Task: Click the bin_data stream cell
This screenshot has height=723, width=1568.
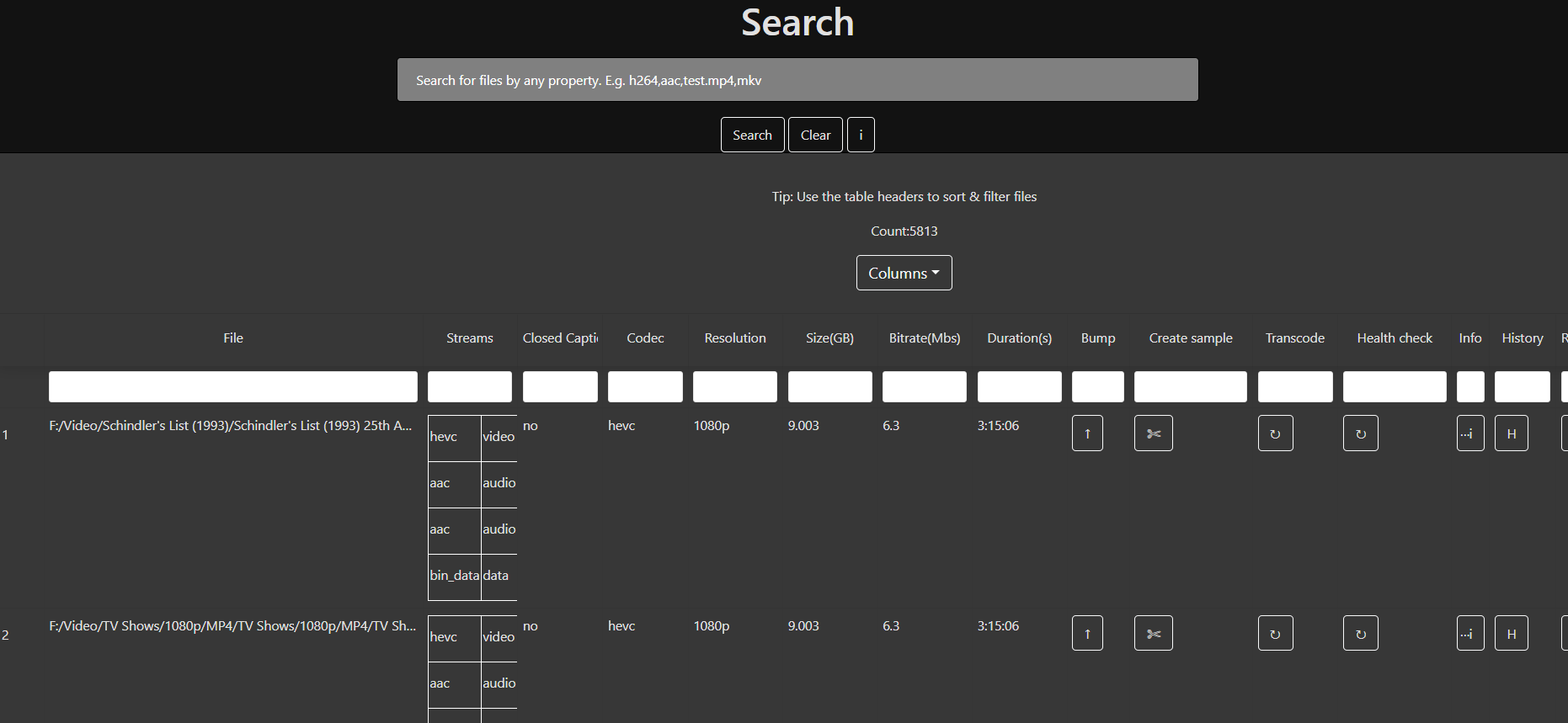Action: coord(455,576)
